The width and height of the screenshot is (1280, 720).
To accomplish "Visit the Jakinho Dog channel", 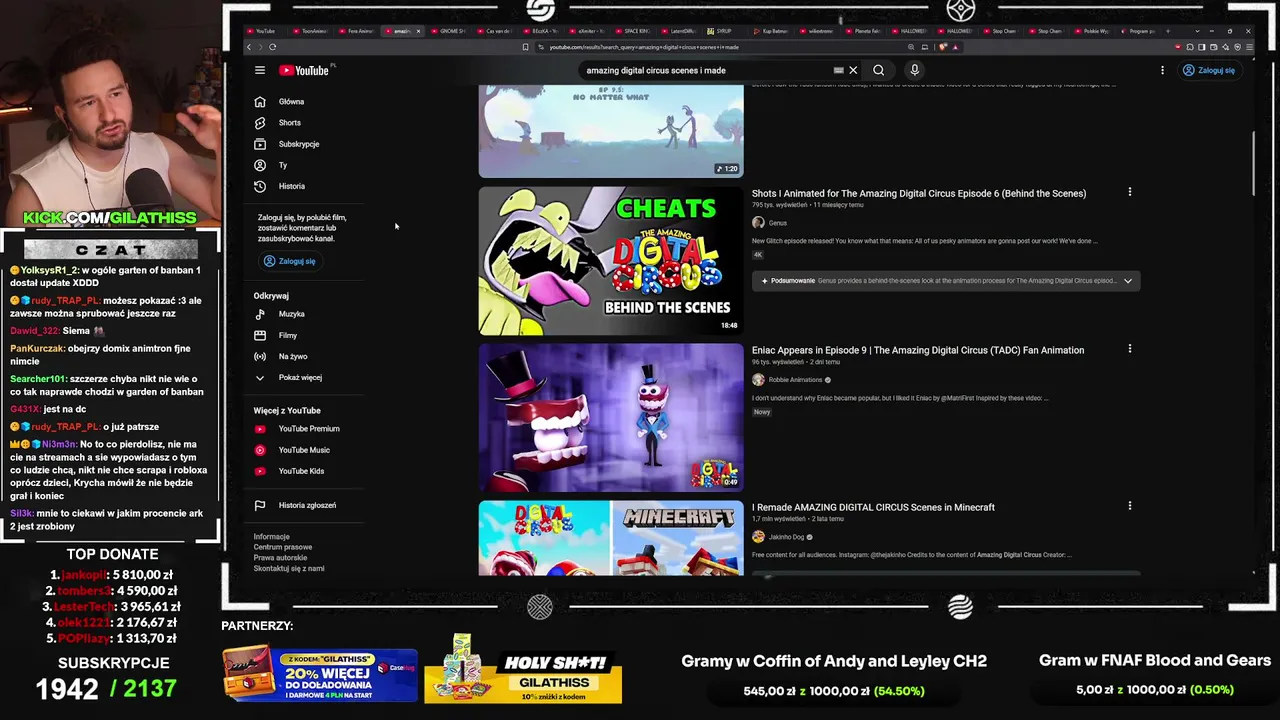I will point(786,537).
